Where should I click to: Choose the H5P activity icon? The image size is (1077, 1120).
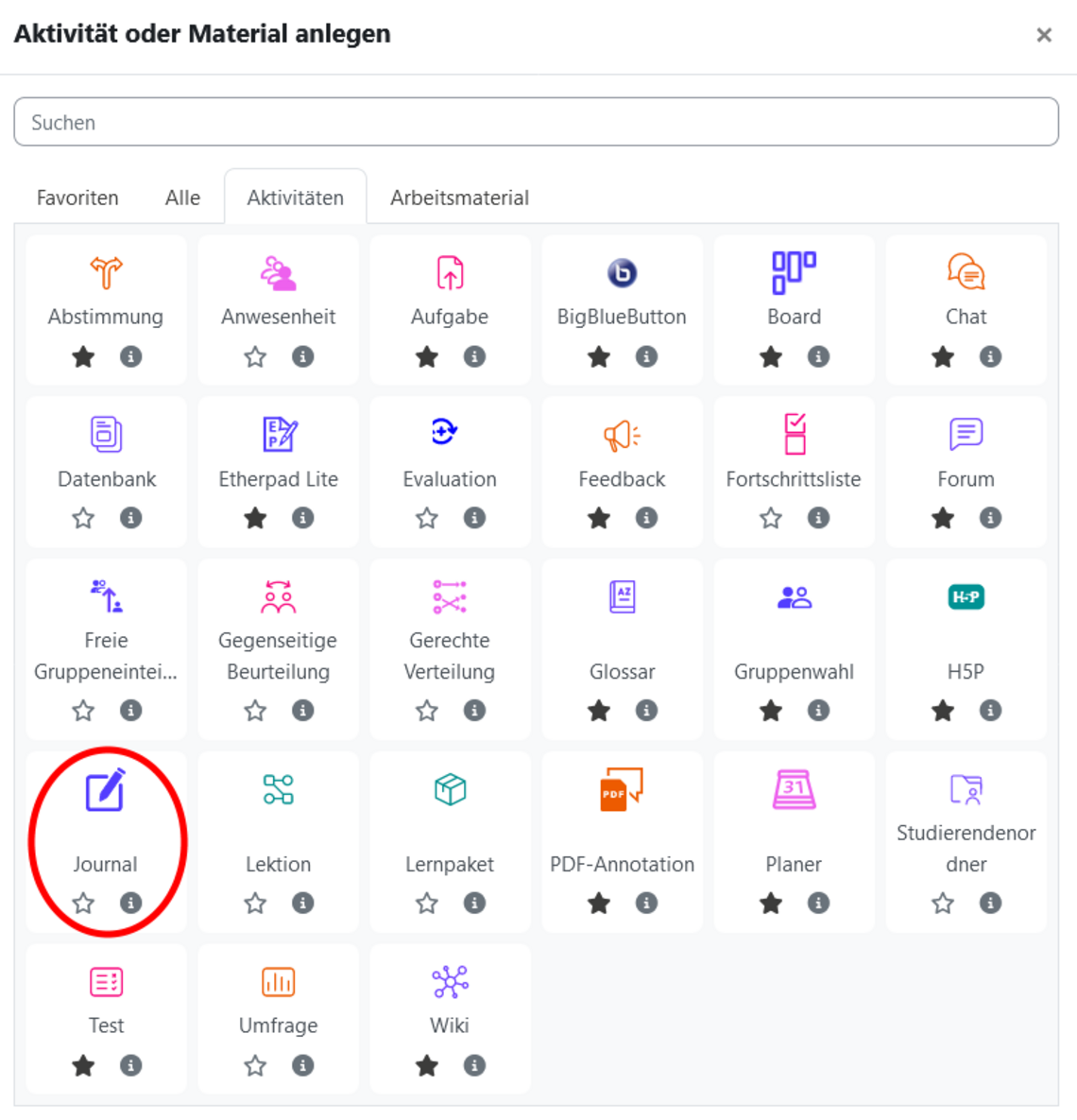(x=966, y=597)
